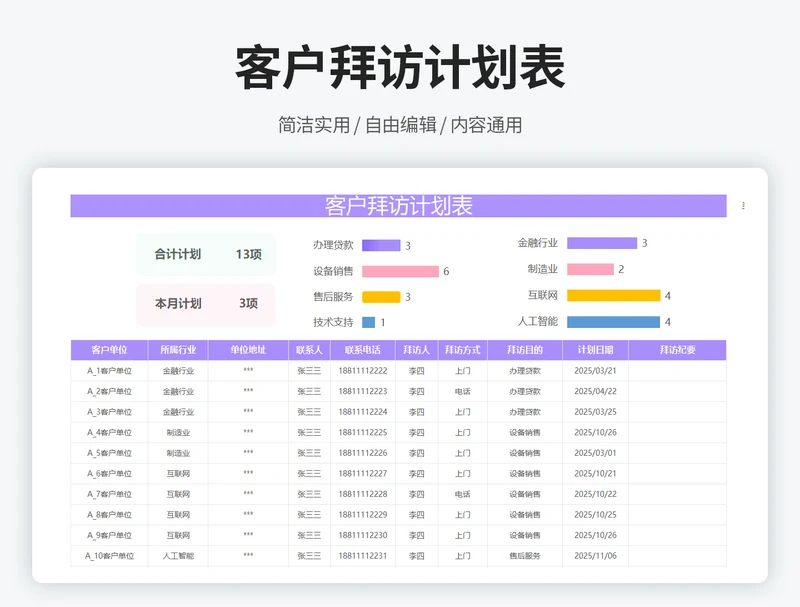Image resolution: width=800 pixels, height=607 pixels.
Task: Click 电话 in the A_2客户单位 row
Action: click(x=463, y=391)
